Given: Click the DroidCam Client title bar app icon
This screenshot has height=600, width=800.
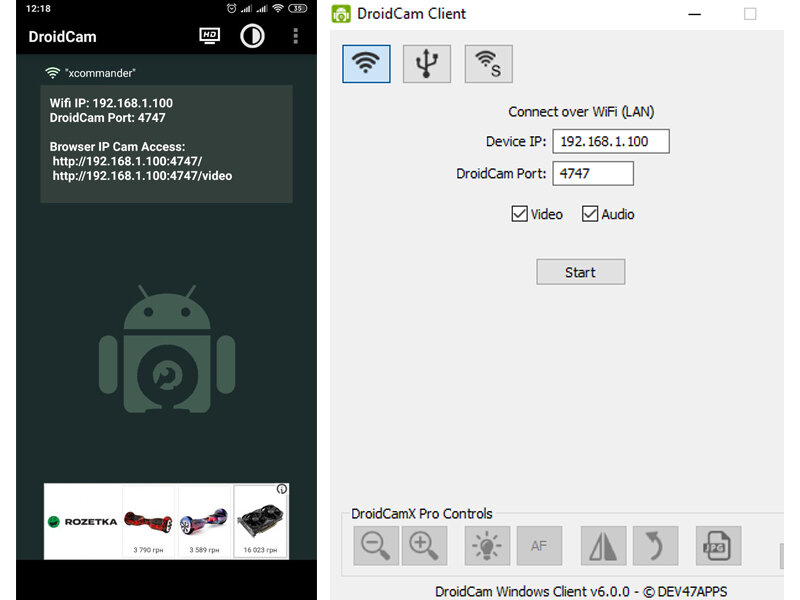Looking at the screenshot, I should (x=341, y=14).
